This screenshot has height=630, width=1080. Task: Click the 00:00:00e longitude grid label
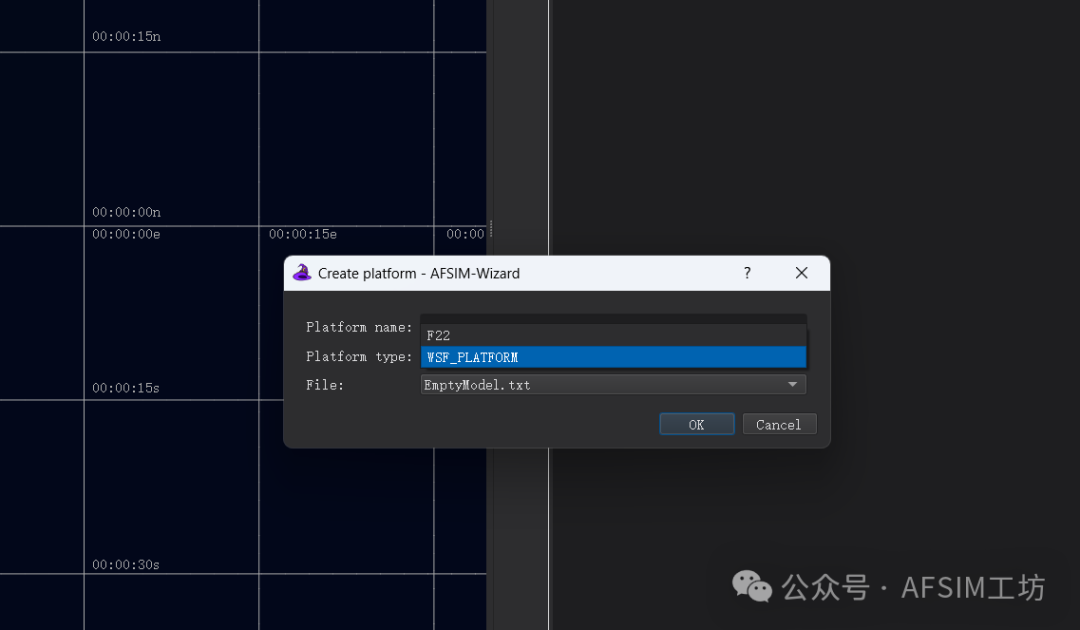tap(126, 234)
